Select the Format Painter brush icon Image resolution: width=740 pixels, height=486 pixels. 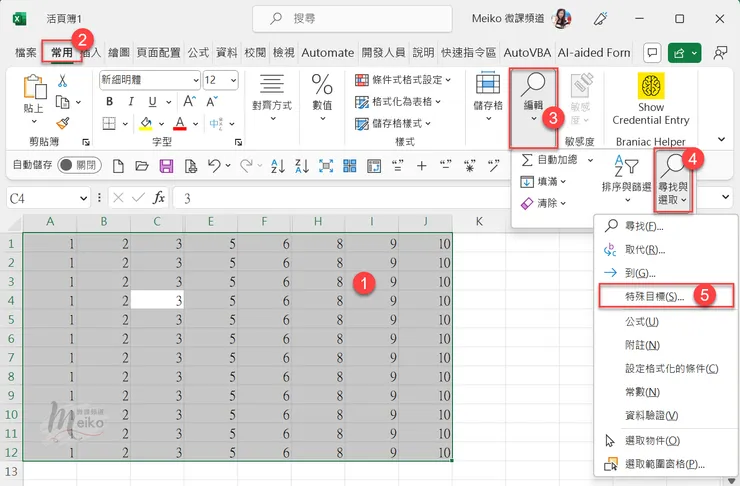(x=63, y=123)
